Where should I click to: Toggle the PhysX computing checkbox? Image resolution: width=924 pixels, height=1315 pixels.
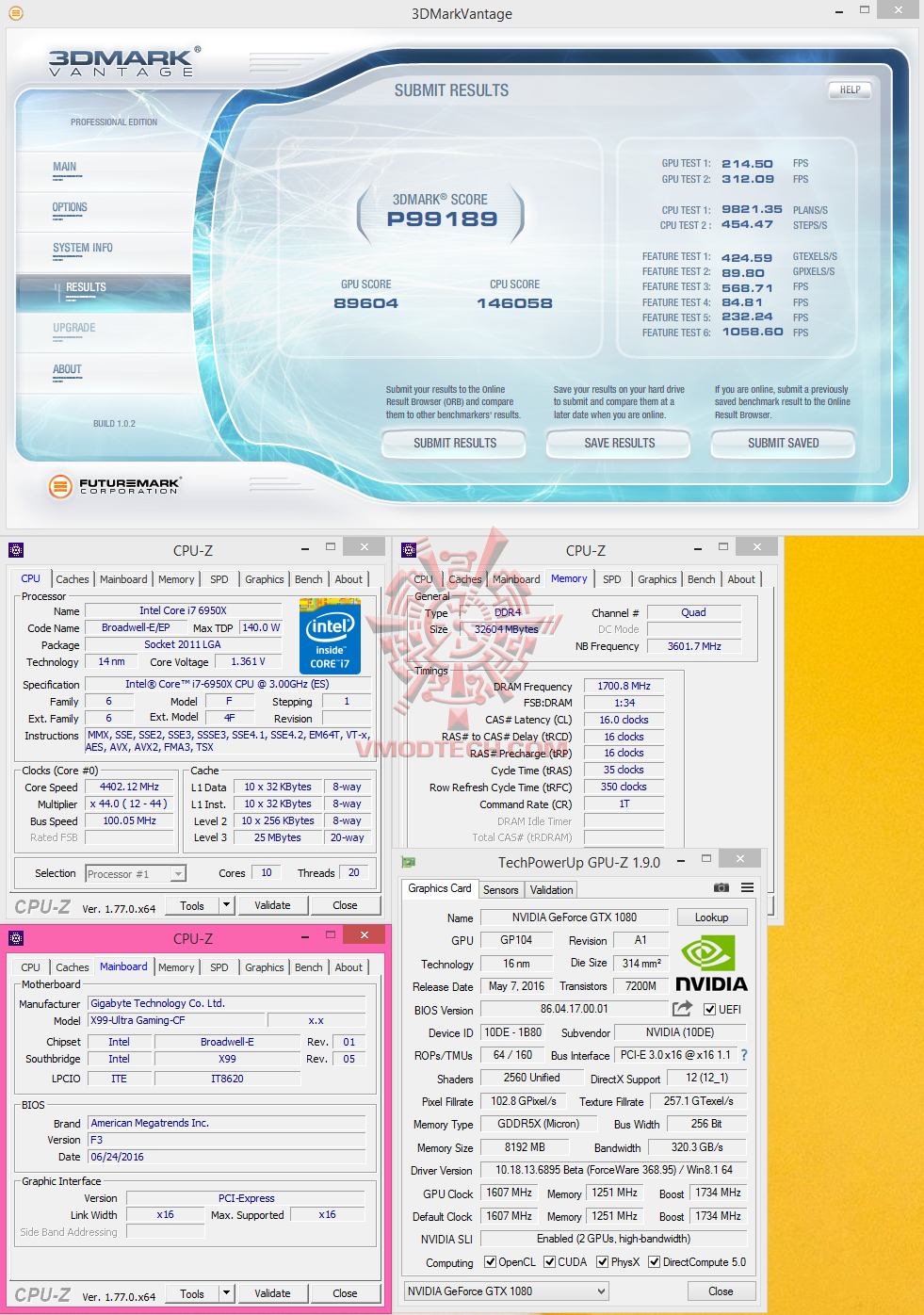[x=602, y=1262]
